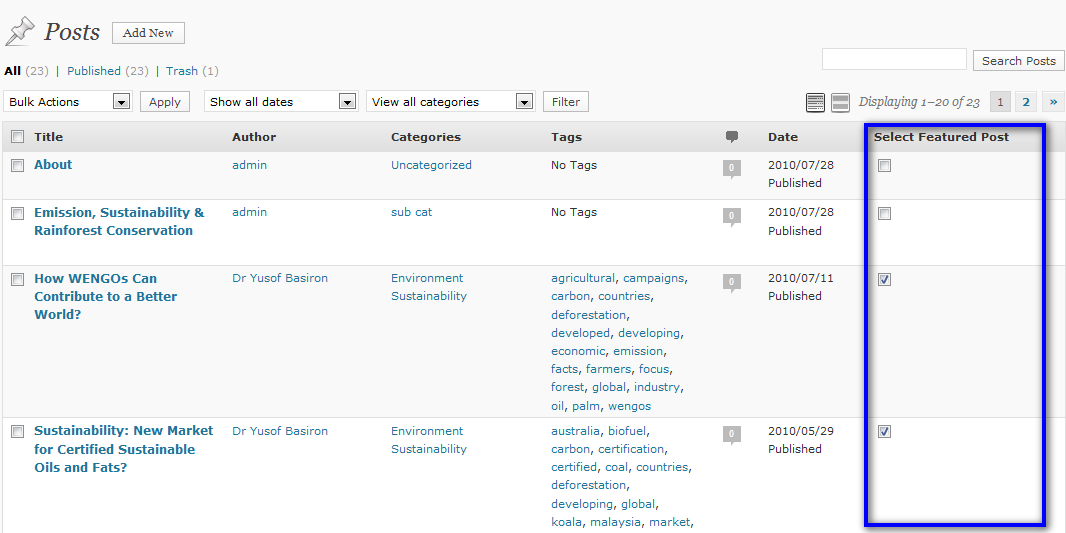Viewport: 1066px width, 533px height.
Task: Check featured post box for About
Action: click(x=884, y=166)
